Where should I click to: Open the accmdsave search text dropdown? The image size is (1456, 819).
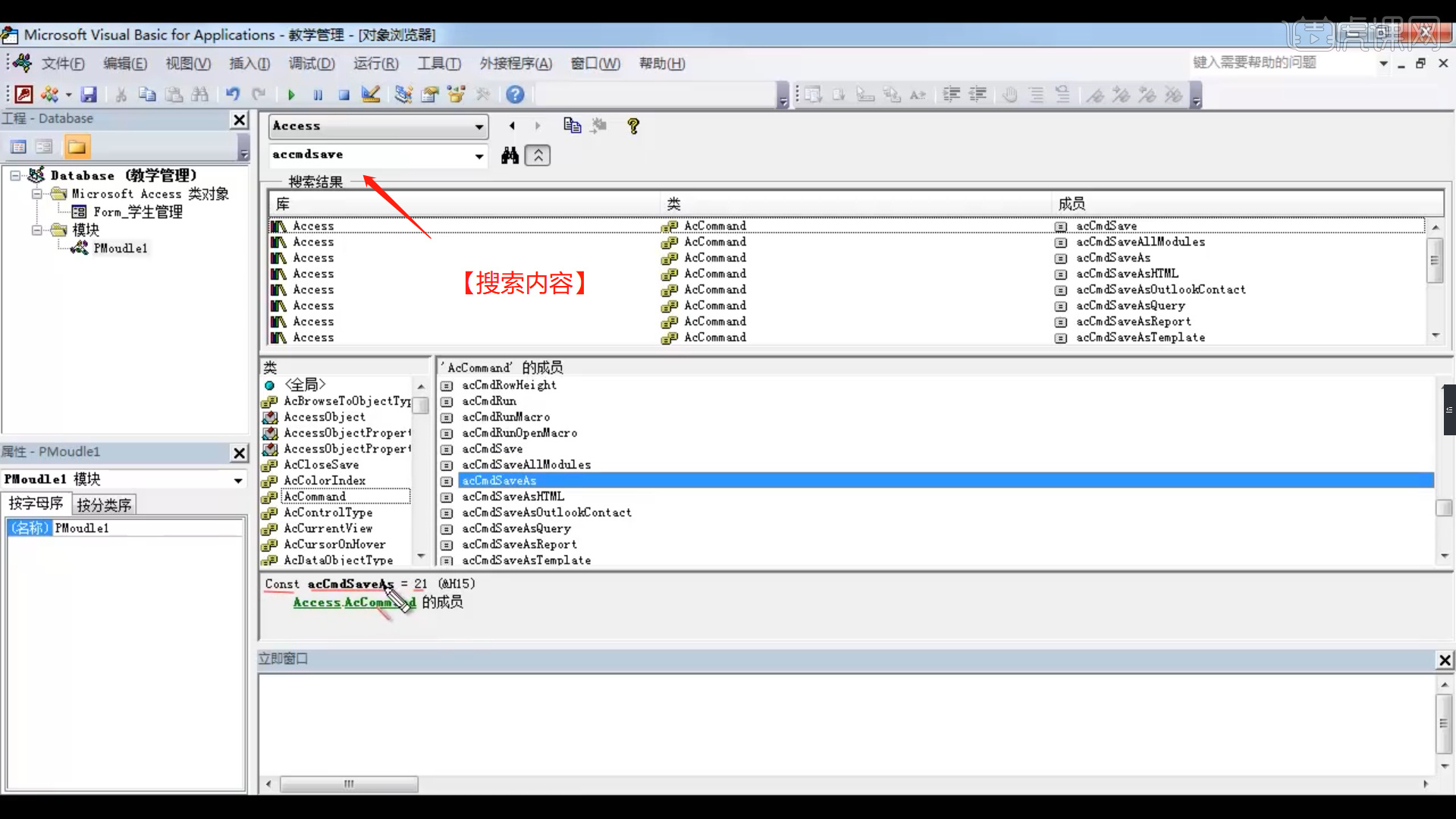479,156
